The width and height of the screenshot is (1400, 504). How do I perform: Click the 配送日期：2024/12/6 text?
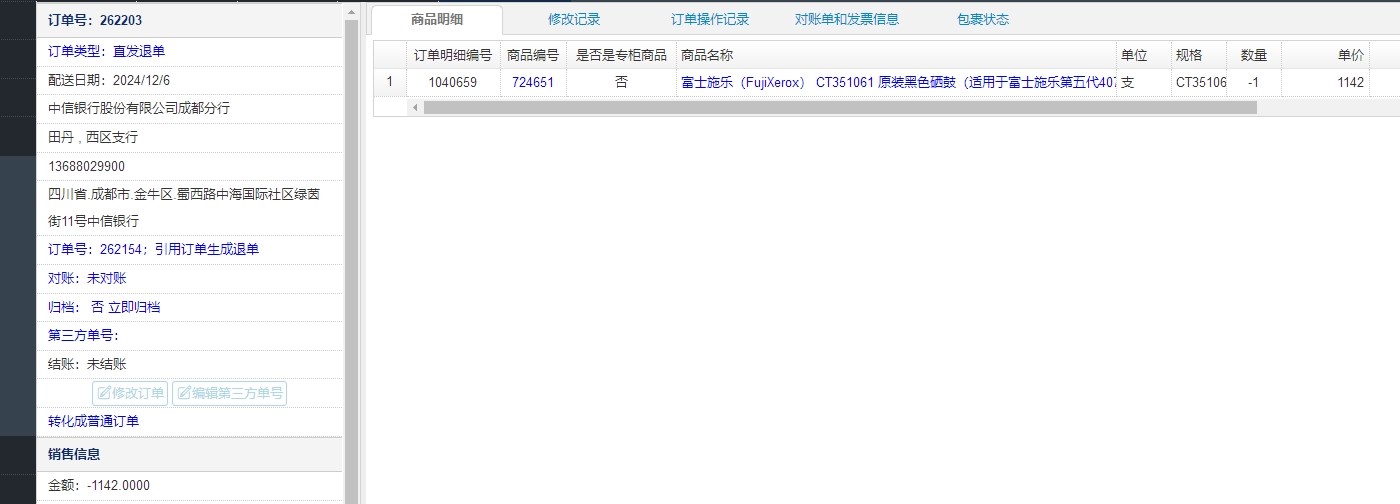pyautogui.click(x=109, y=79)
